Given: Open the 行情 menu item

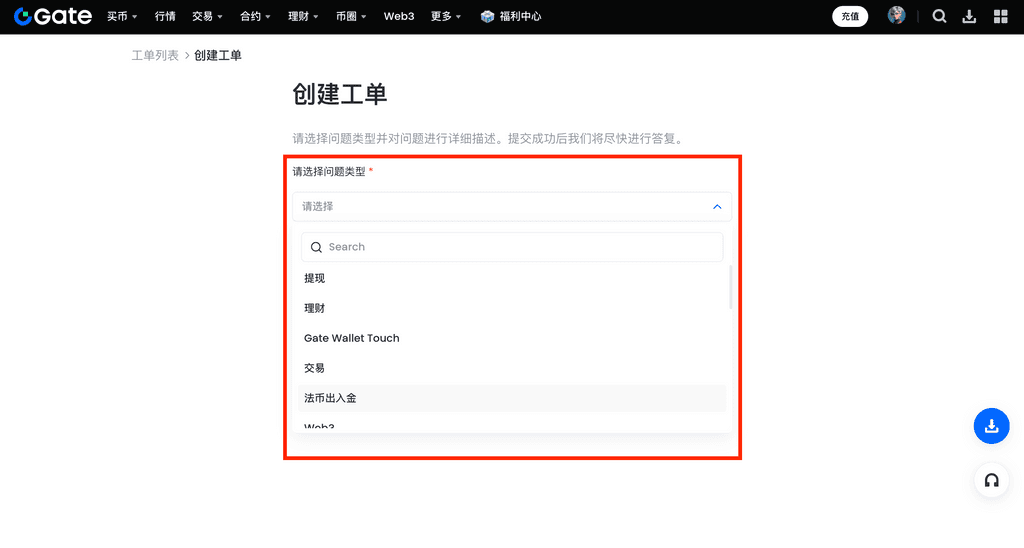Looking at the screenshot, I should click(x=165, y=16).
